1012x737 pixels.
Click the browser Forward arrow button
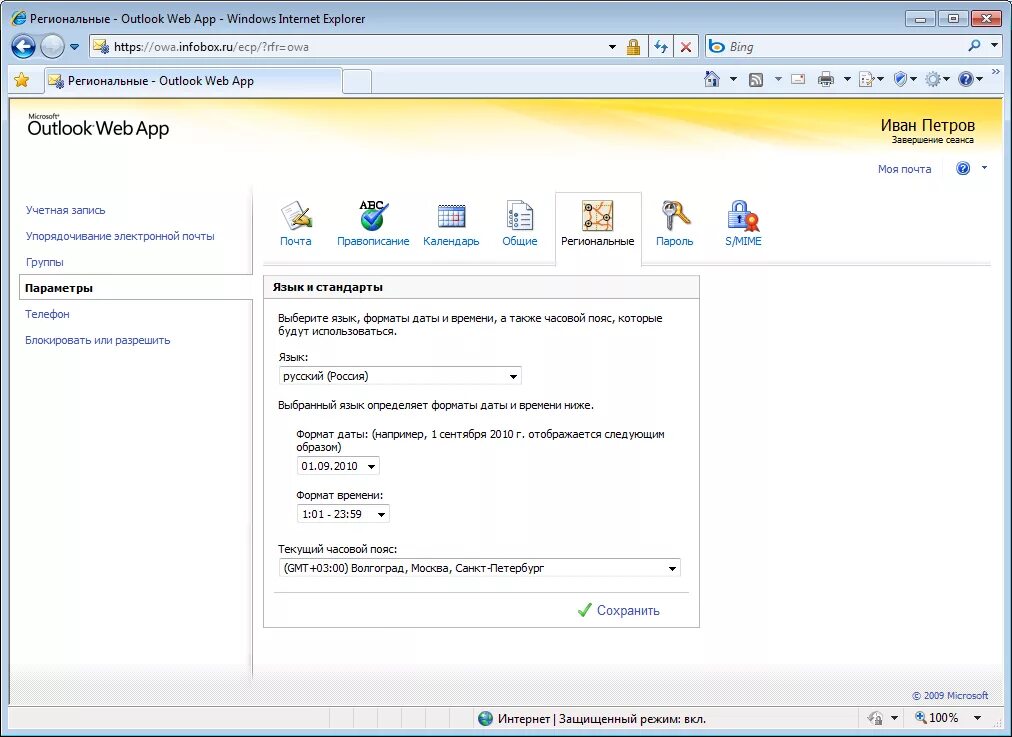52,46
